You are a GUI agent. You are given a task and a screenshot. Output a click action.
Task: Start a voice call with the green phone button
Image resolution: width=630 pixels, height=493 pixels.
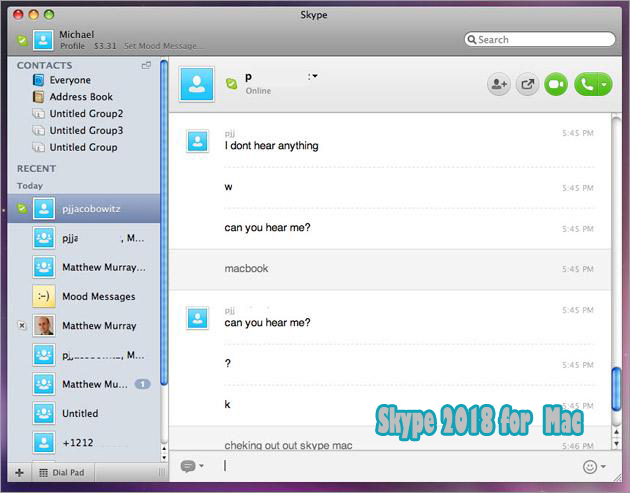(586, 84)
